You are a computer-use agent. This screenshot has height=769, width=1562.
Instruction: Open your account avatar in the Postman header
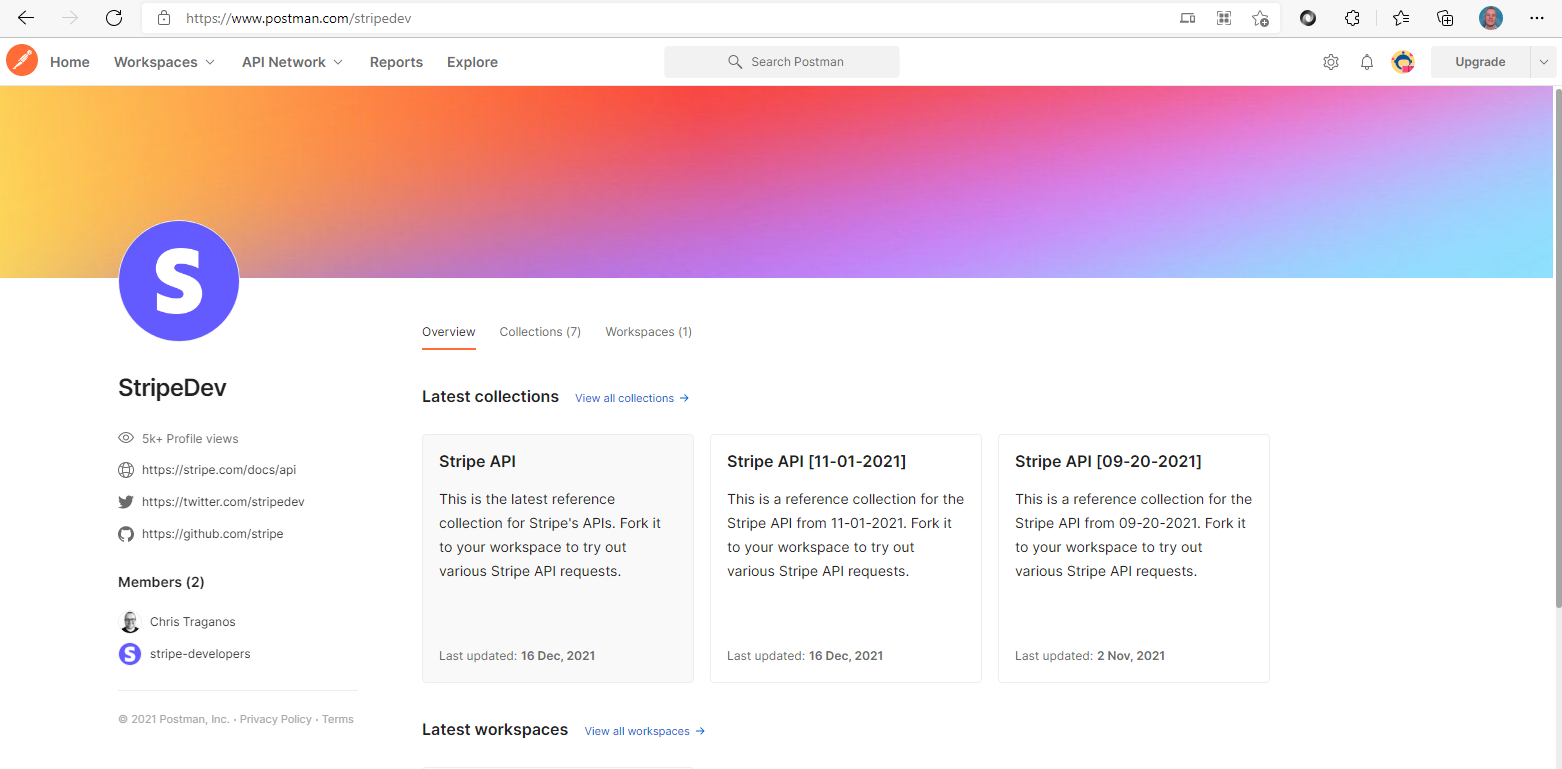[1402, 61]
